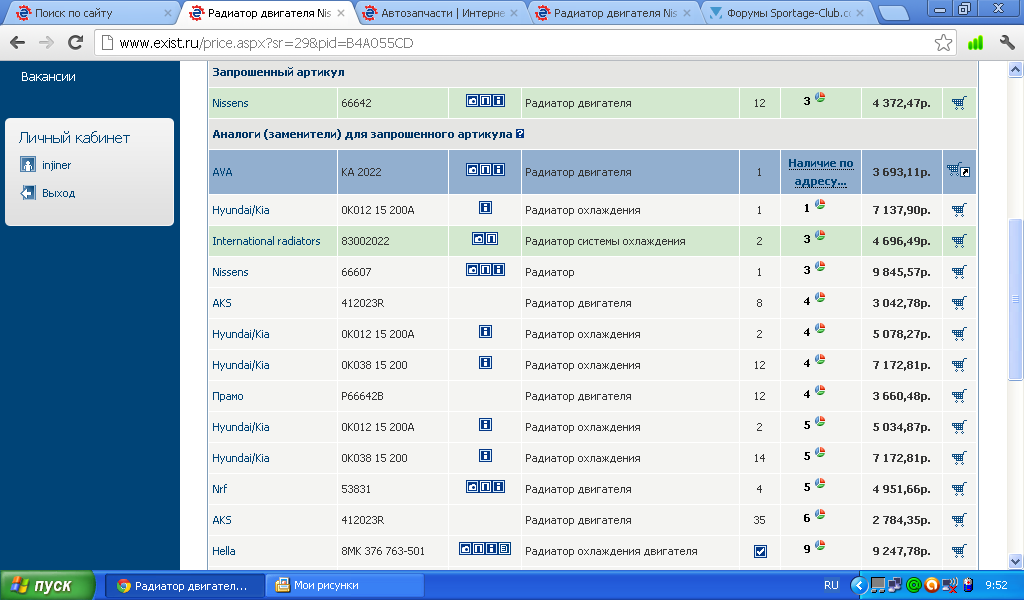The image size is (1024, 600).
Task: Open Windows пуск start button
Action: 47,585
